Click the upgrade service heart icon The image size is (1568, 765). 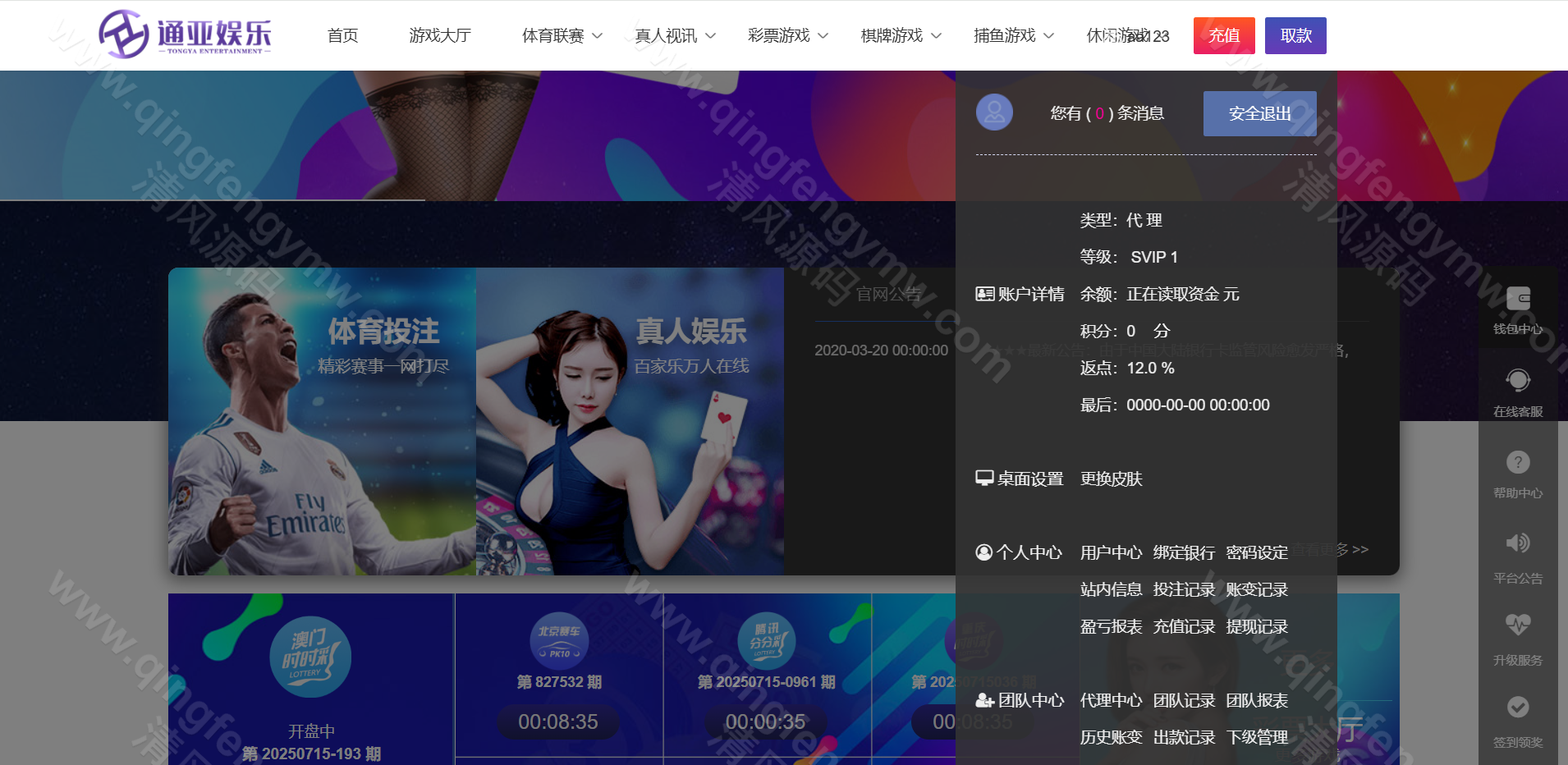(1517, 625)
